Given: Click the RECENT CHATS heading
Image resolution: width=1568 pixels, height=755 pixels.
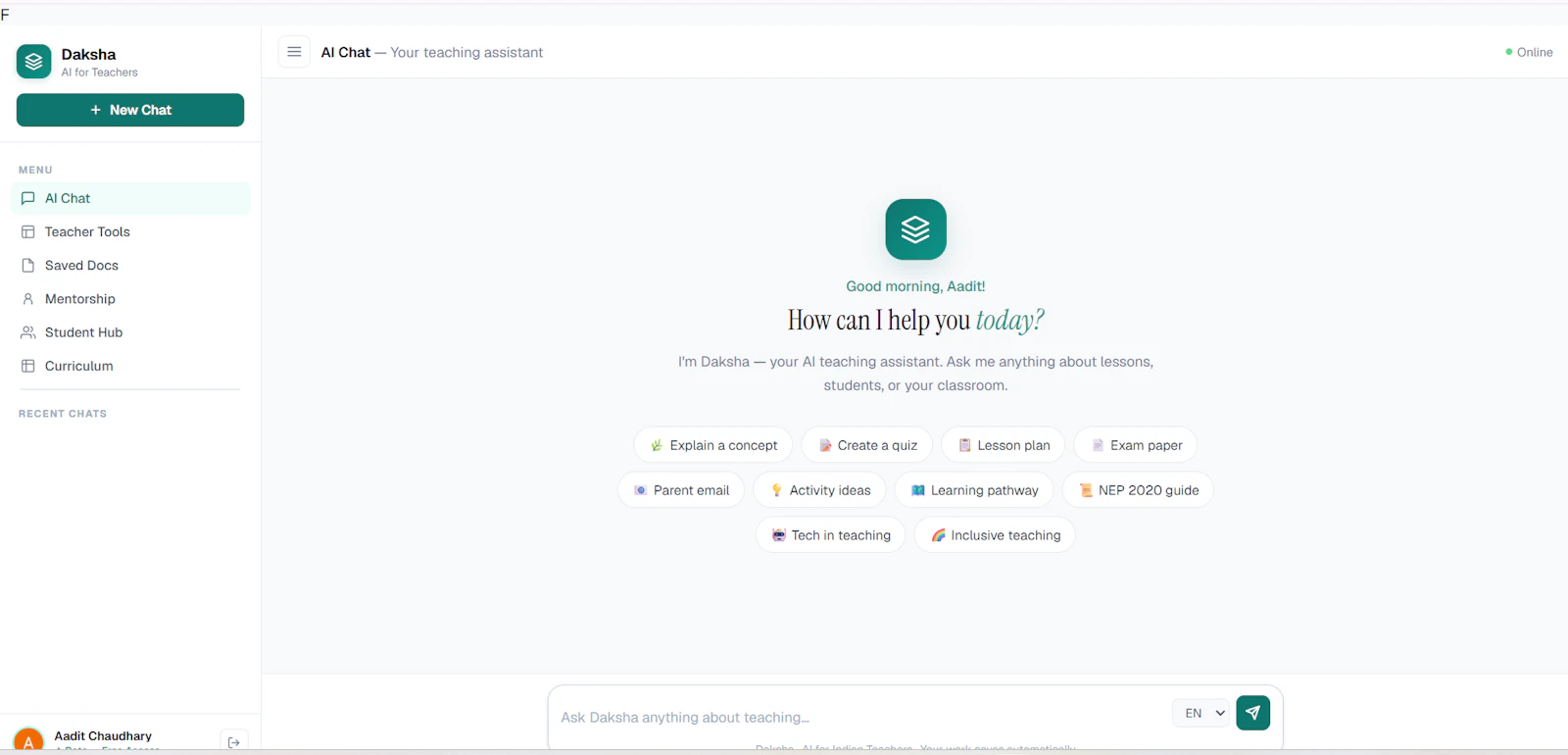Looking at the screenshot, I should pyautogui.click(x=63, y=414).
